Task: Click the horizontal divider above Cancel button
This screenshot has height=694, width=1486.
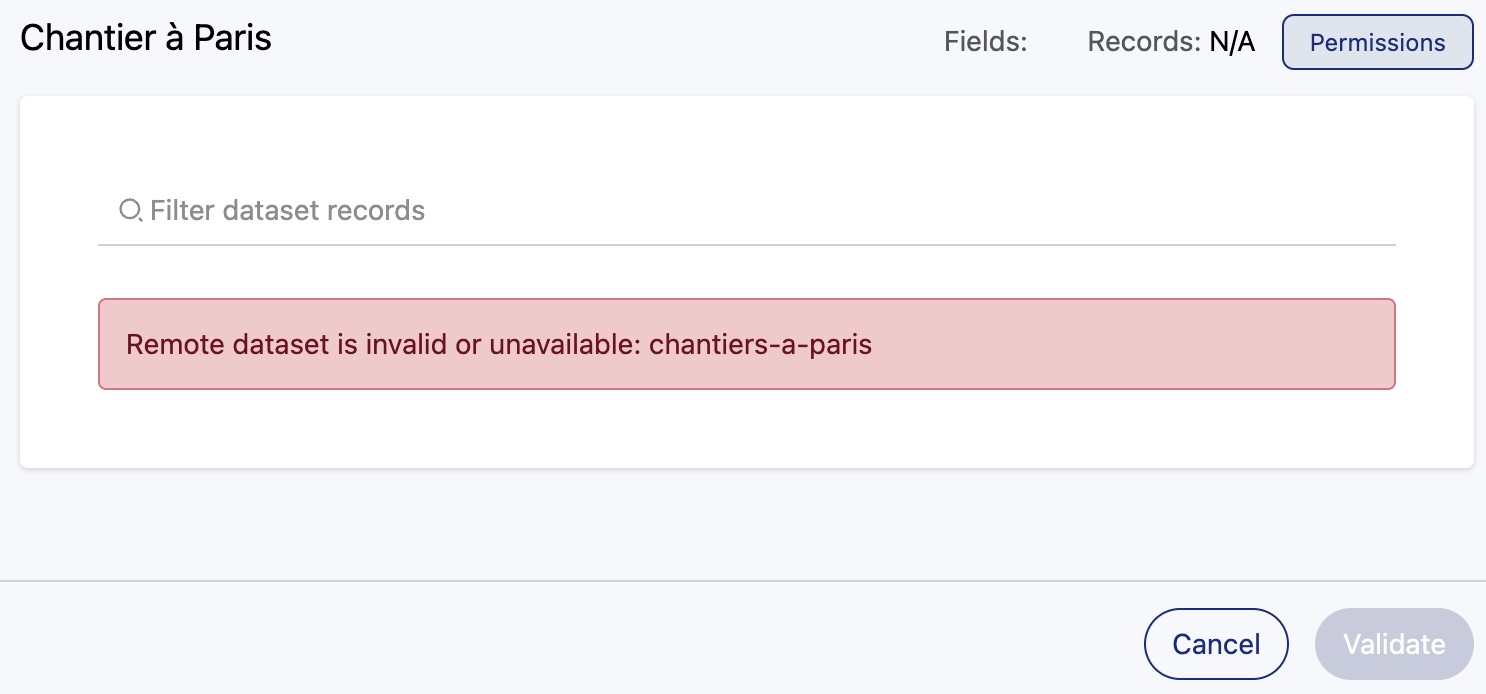Action: tap(743, 580)
